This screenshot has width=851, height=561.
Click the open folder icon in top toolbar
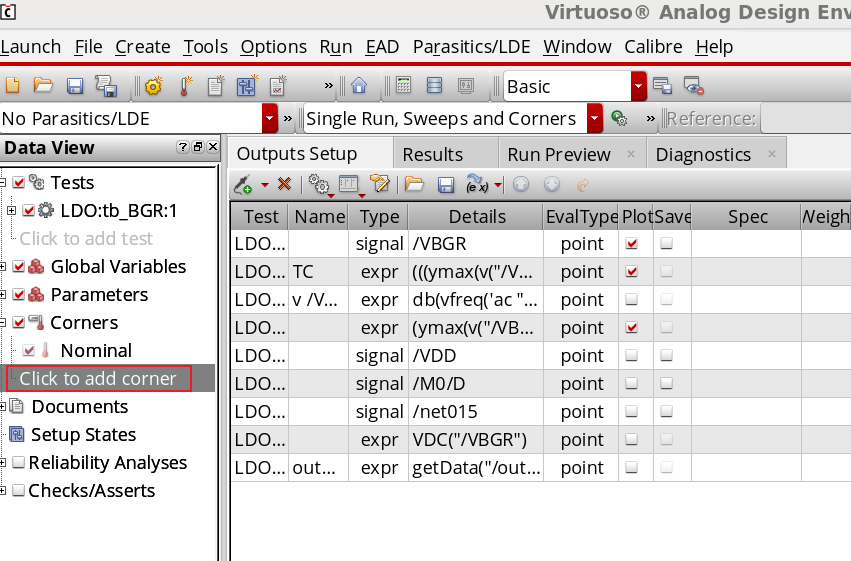[x=43, y=86]
